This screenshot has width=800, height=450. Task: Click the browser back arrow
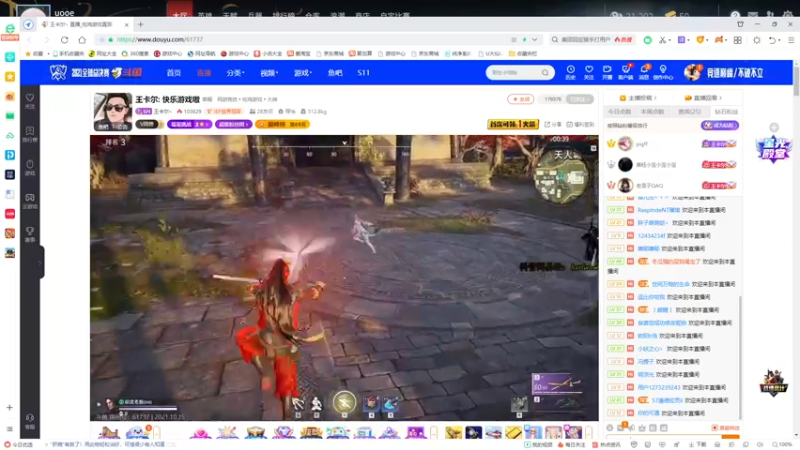[x=30, y=39]
